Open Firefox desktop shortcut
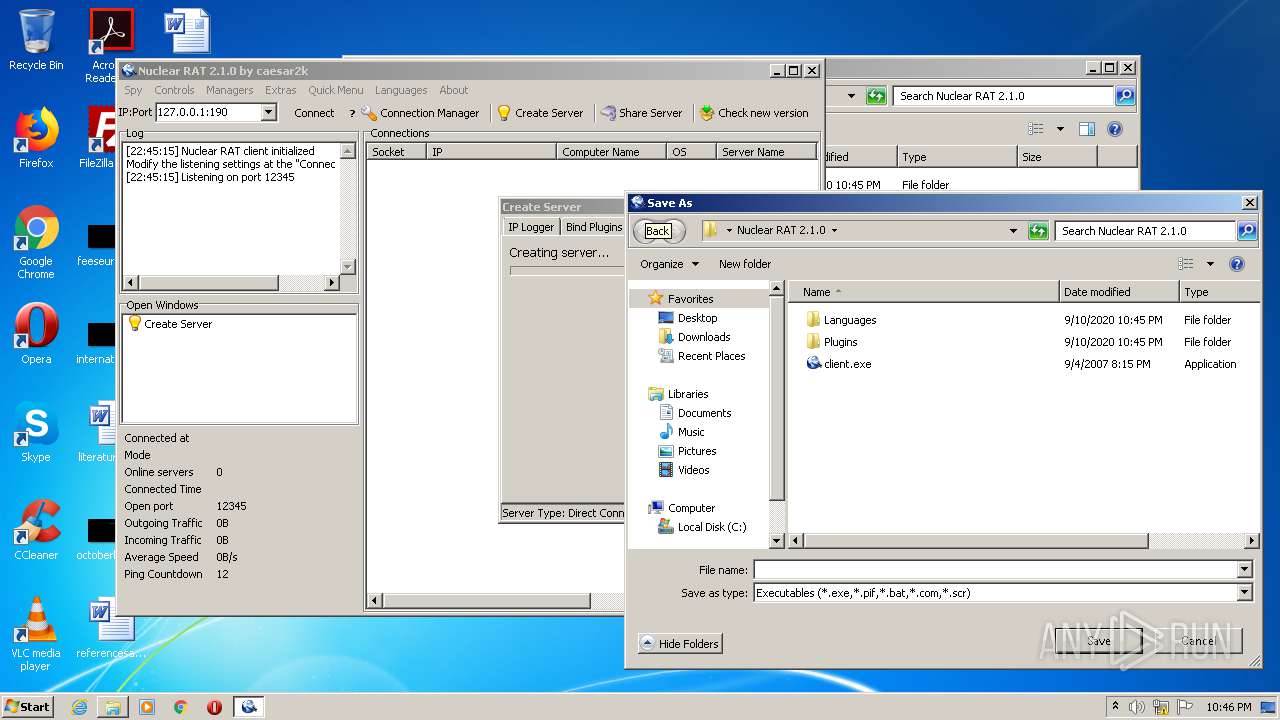Viewport: 1280px width, 720px height. click(x=36, y=138)
